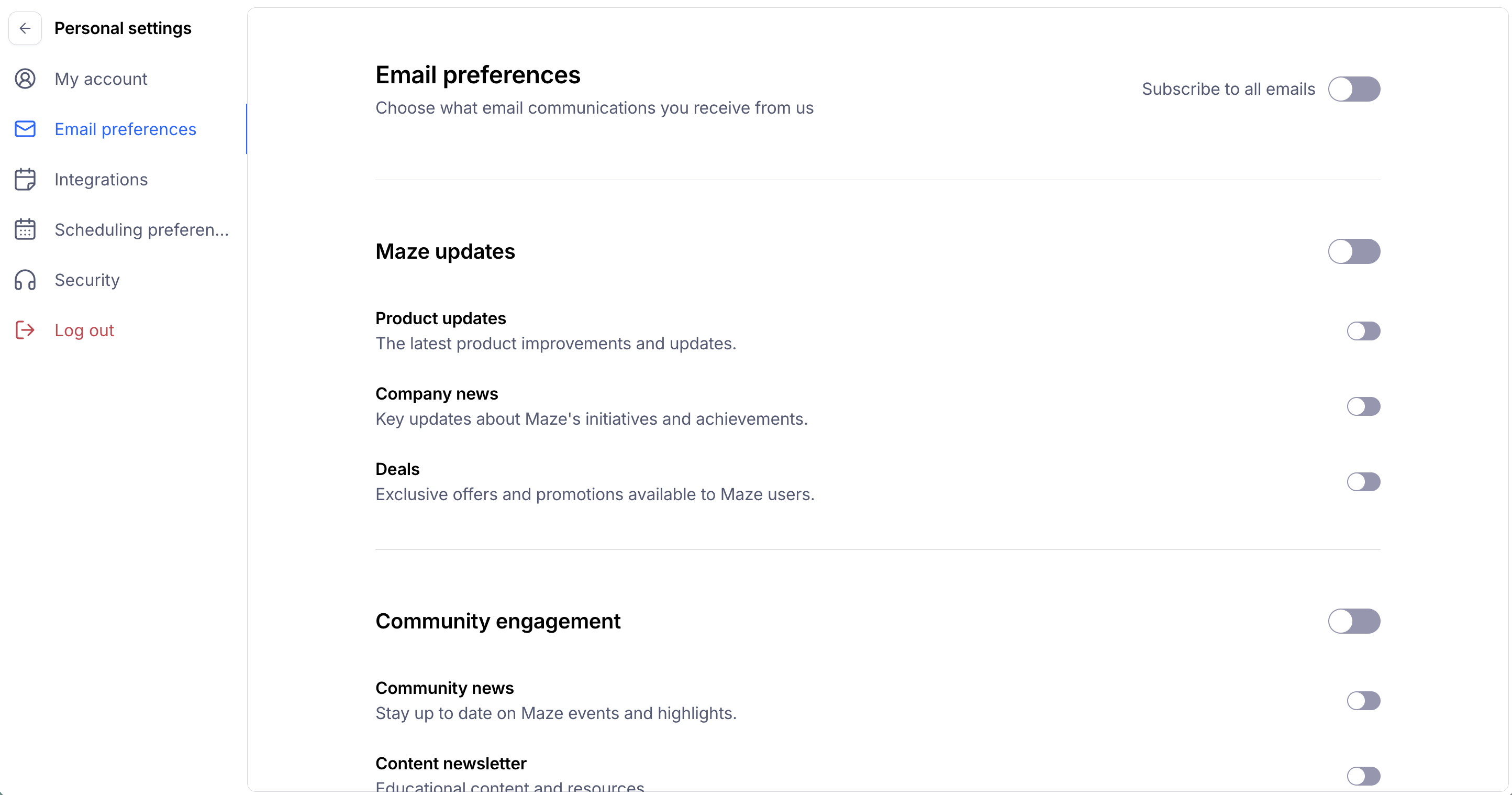Click the Scheduling preferences calendar icon
Screen dimensions: 1512x795
(25, 229)
